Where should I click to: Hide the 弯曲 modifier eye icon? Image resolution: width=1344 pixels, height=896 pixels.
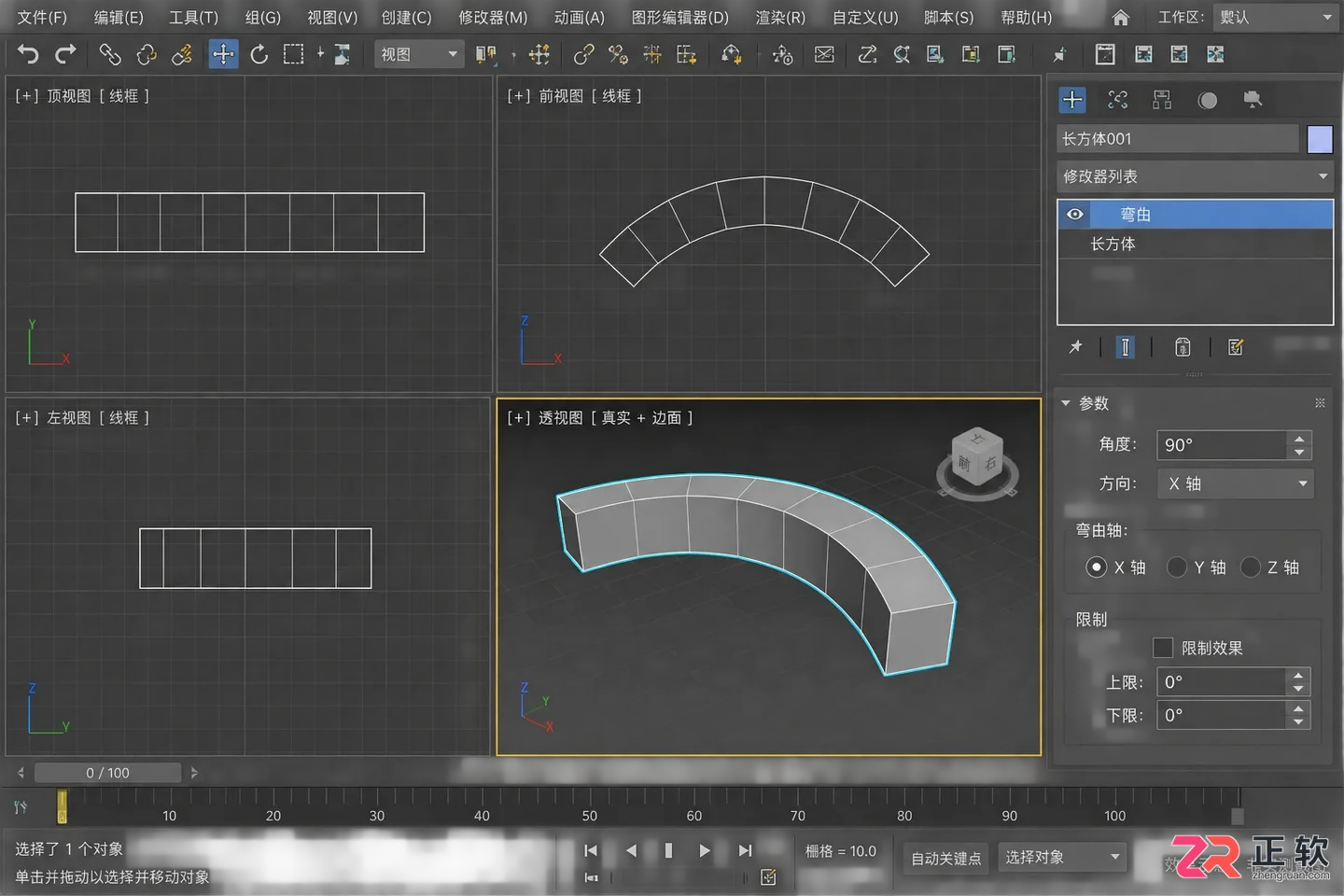(1075, 215)
